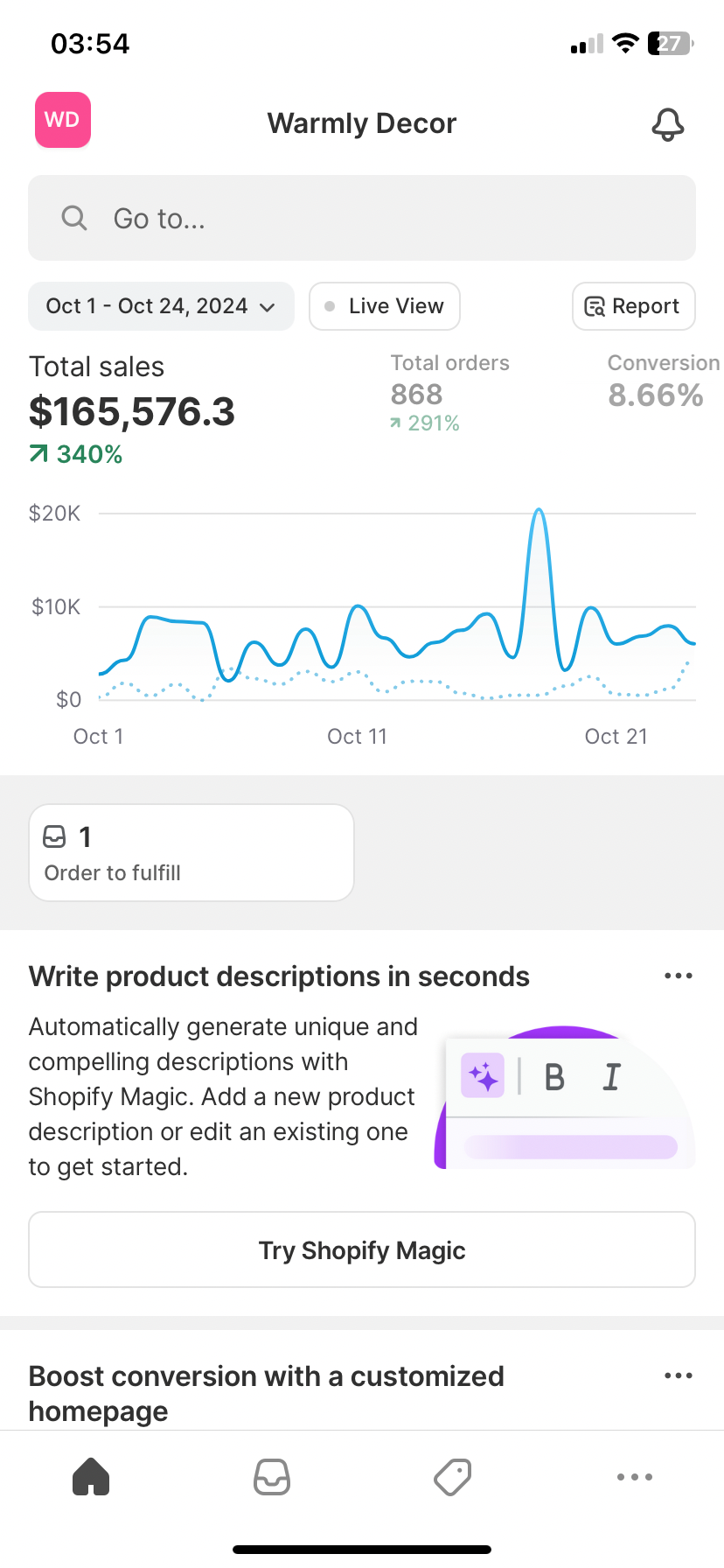724x1568 pixels.
Task: Open options for product descriptions card
Action: [x=678, y=976]
